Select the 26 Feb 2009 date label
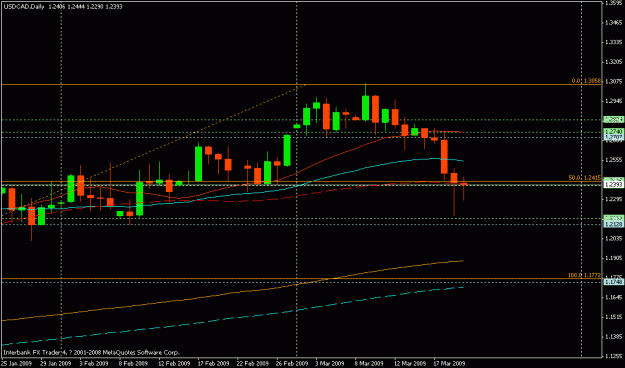625x368 pixels. [292, 363]
